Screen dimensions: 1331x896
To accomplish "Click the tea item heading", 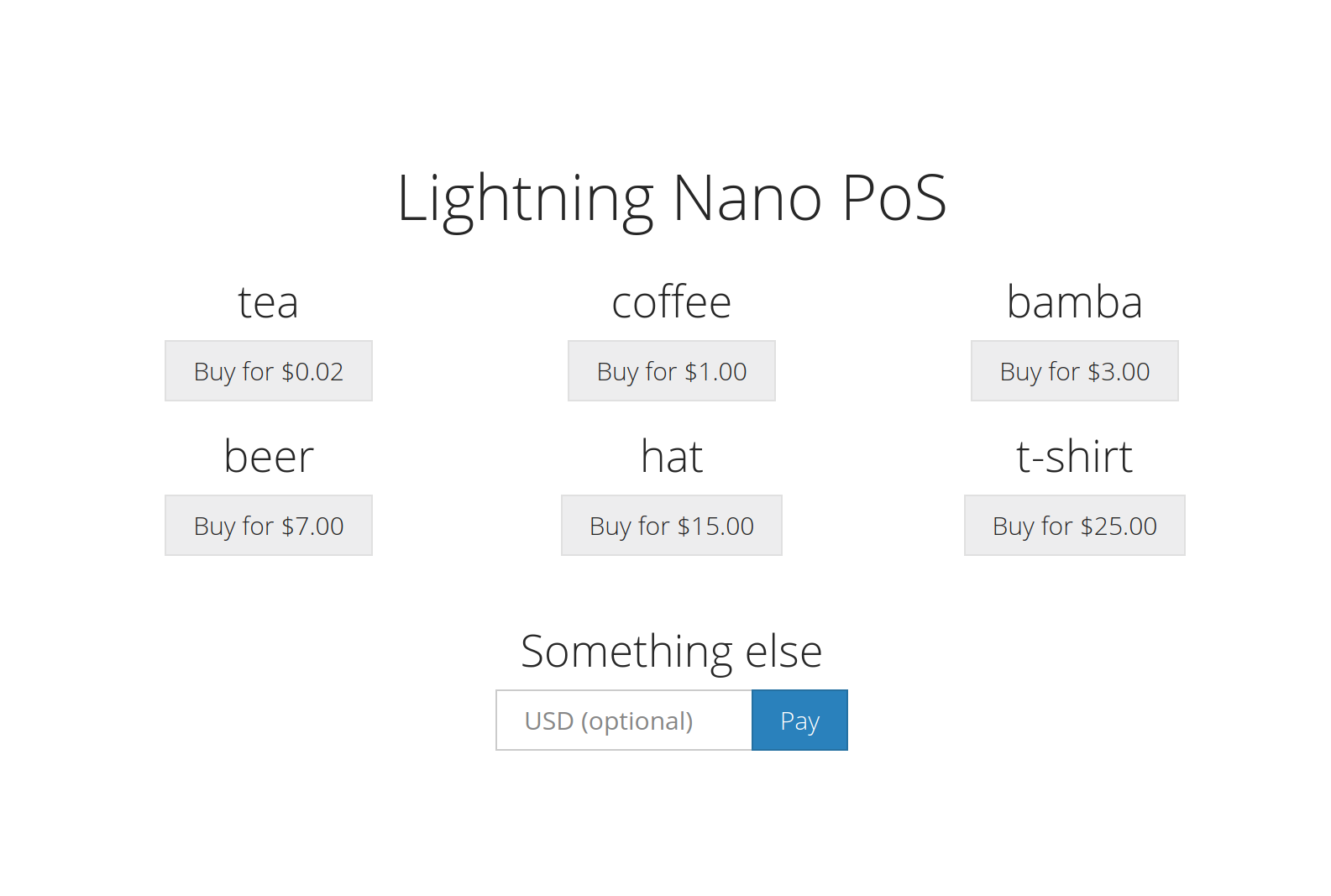I will pyautogui.click(x=269, y=301).
